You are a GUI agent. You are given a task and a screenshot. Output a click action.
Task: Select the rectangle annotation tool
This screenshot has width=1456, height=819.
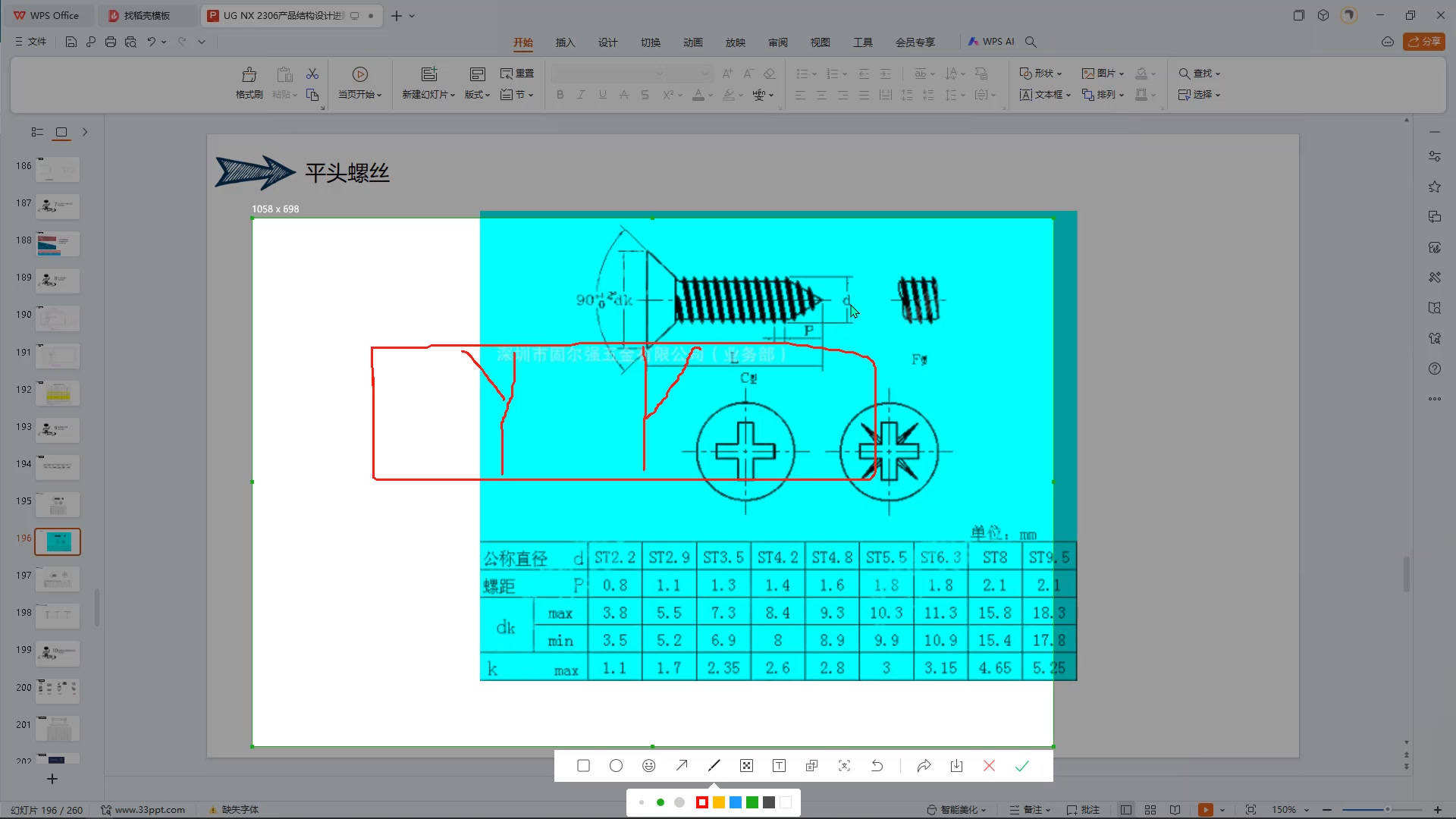point(583,766)
